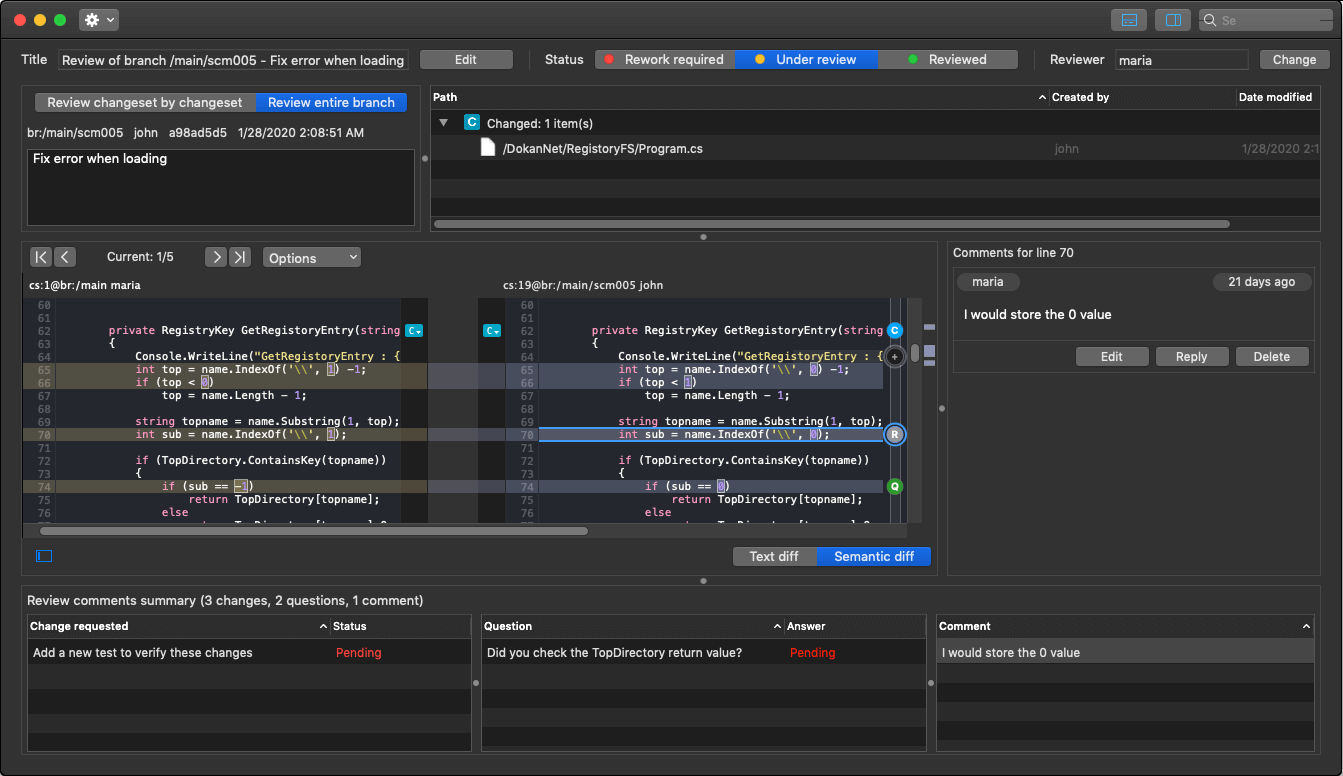Sort by the Created by column header
Viewport: 1343px width, 776px height.
pyautogui.click(x=1141, y=97)
